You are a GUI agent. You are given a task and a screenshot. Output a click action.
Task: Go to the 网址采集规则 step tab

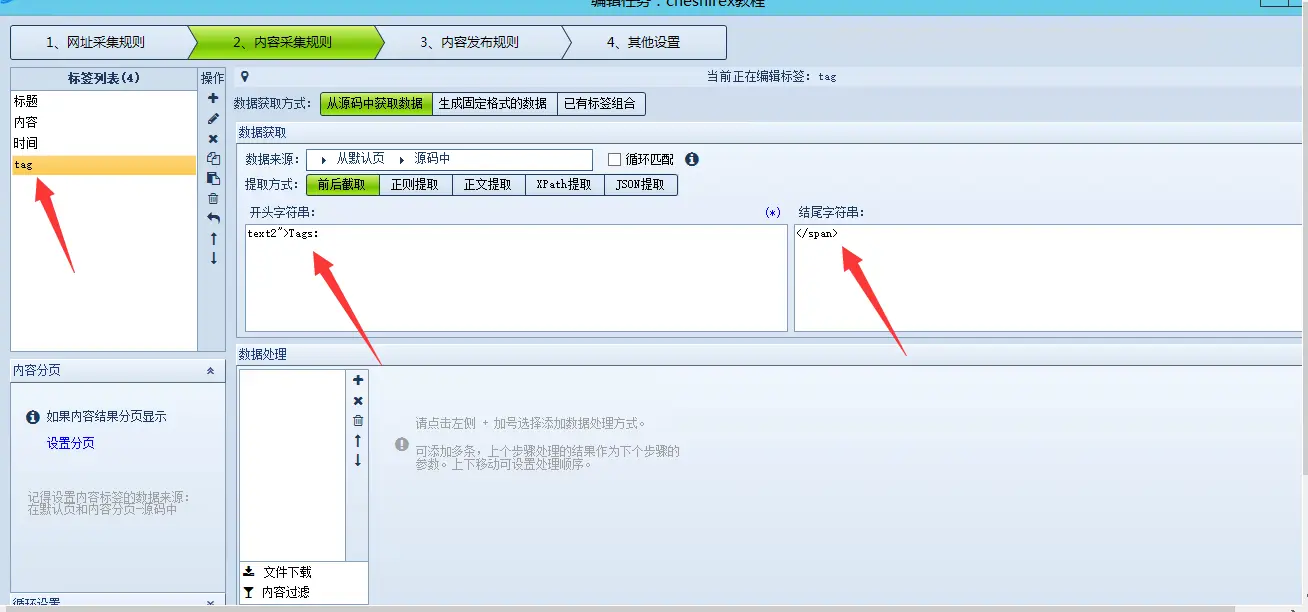97,43
